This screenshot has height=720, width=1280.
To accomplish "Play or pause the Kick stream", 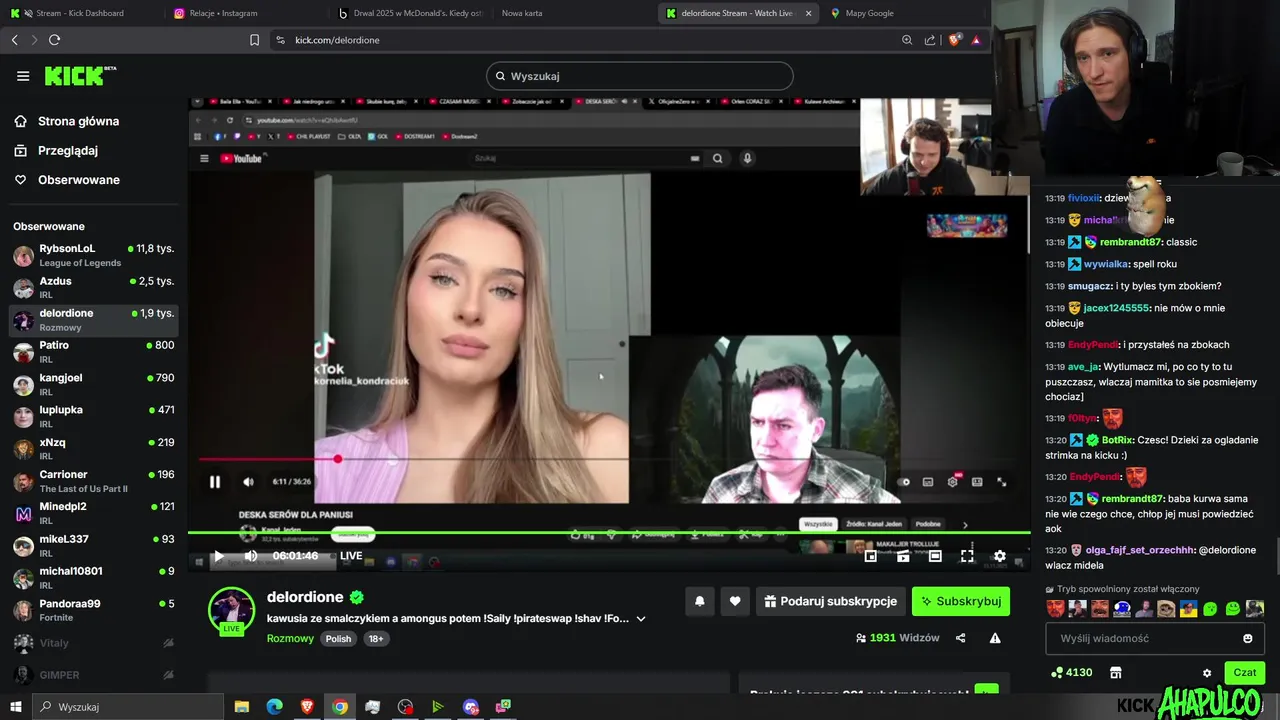I will pyautogui.click(x=219, y=556).
